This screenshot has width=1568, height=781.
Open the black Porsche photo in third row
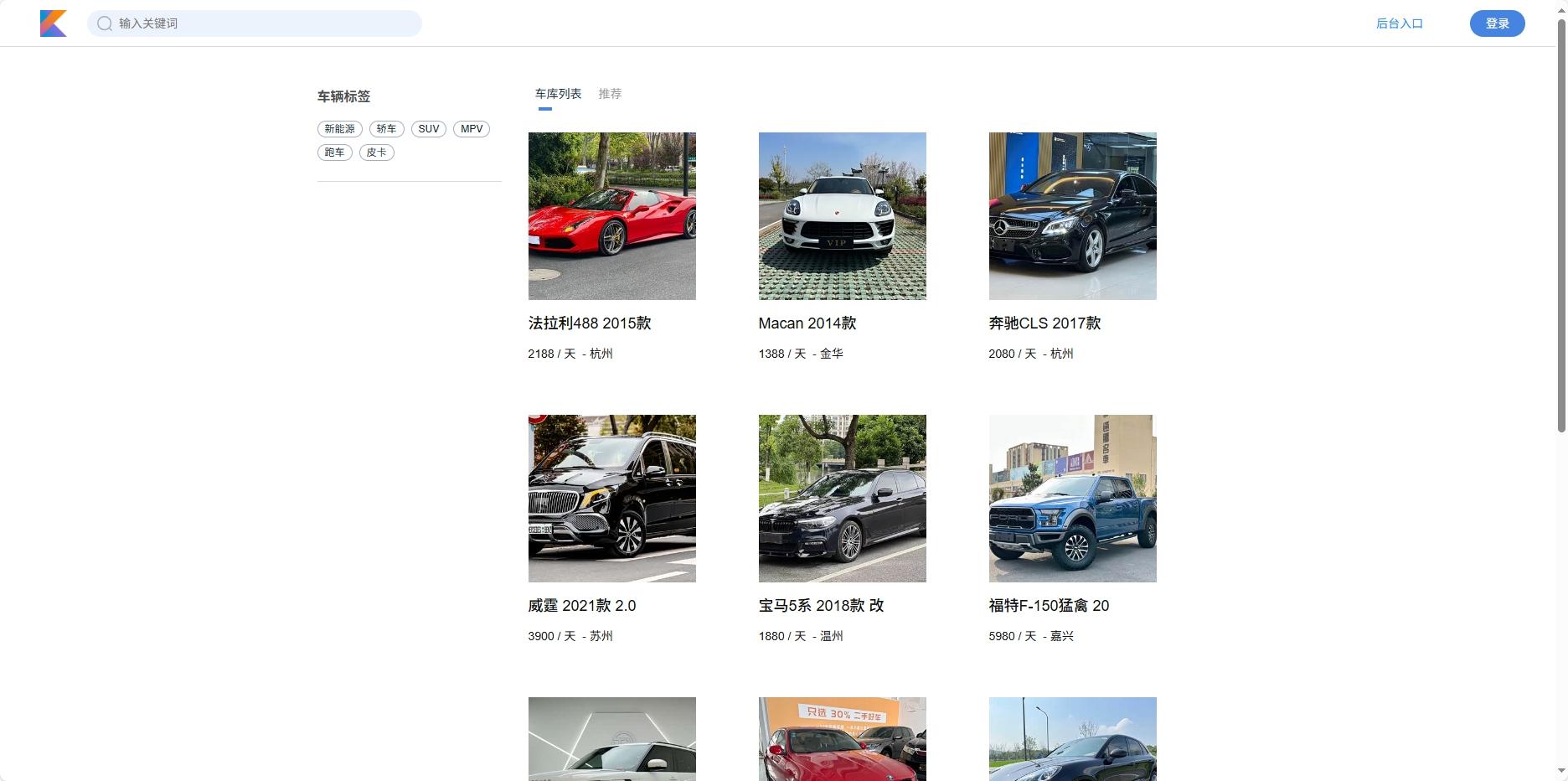1073,739
